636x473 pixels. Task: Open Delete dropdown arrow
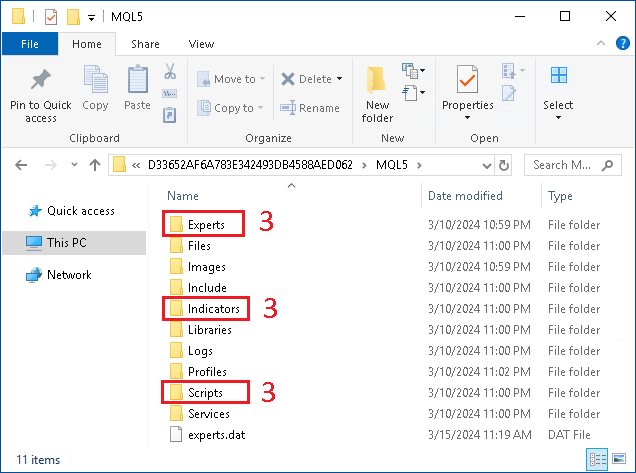pos(339,79)
